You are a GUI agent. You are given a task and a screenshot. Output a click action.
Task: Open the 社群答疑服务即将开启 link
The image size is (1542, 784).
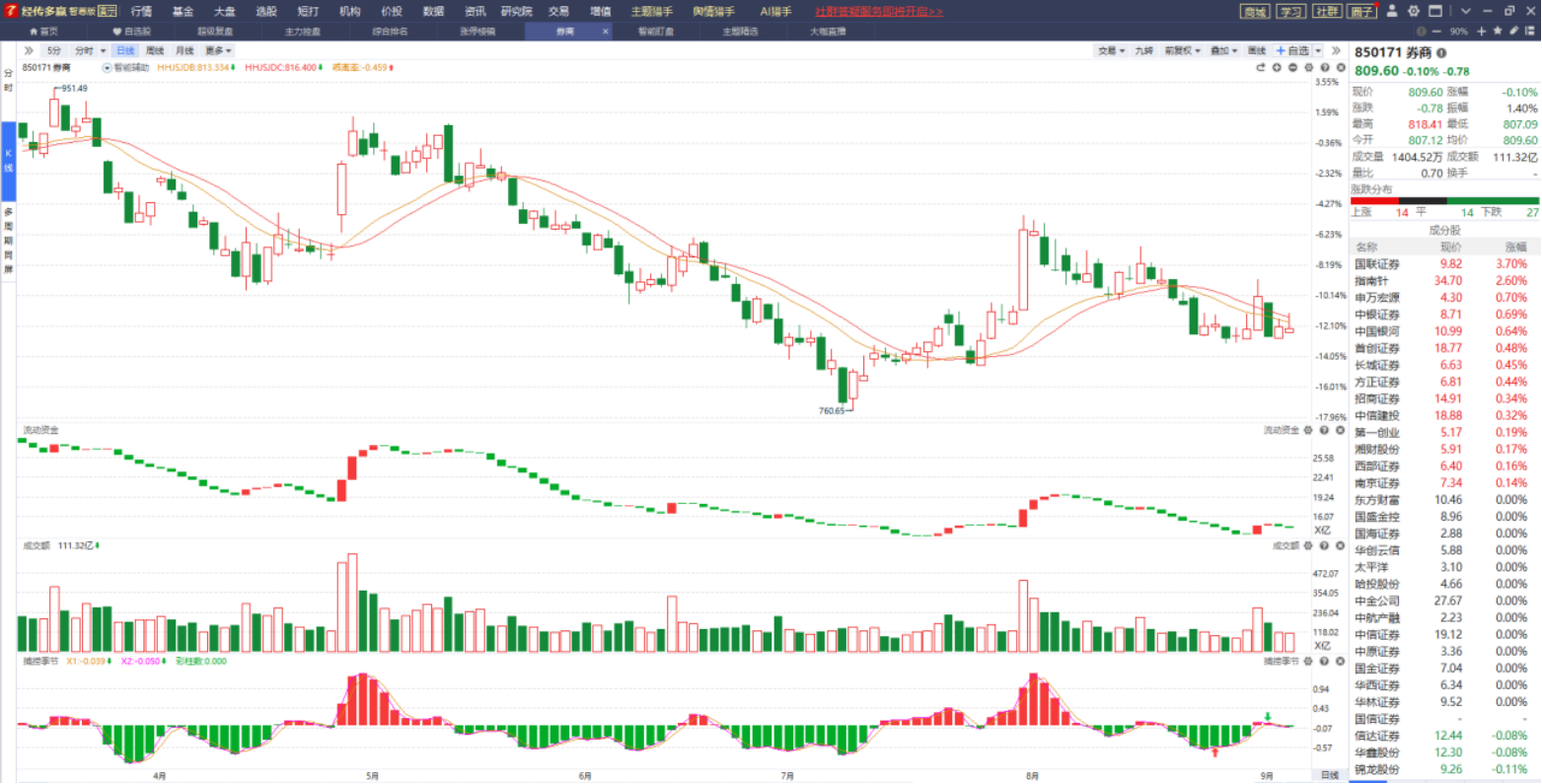point(879,11)
